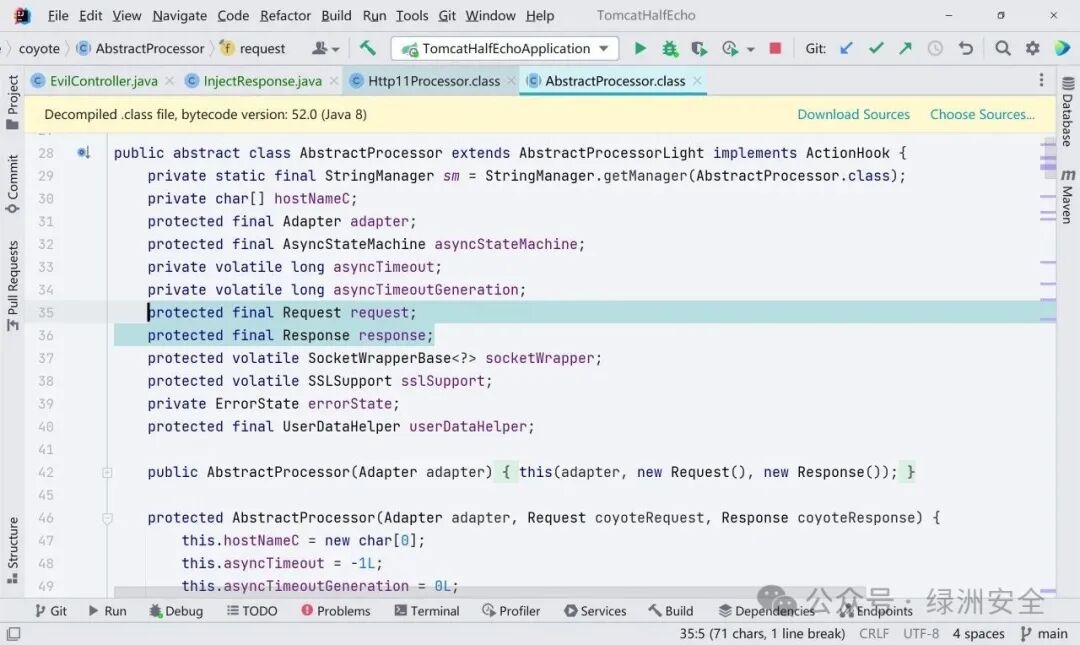
Task: Fold the constructor block at line 46
Action: [107, 518]
